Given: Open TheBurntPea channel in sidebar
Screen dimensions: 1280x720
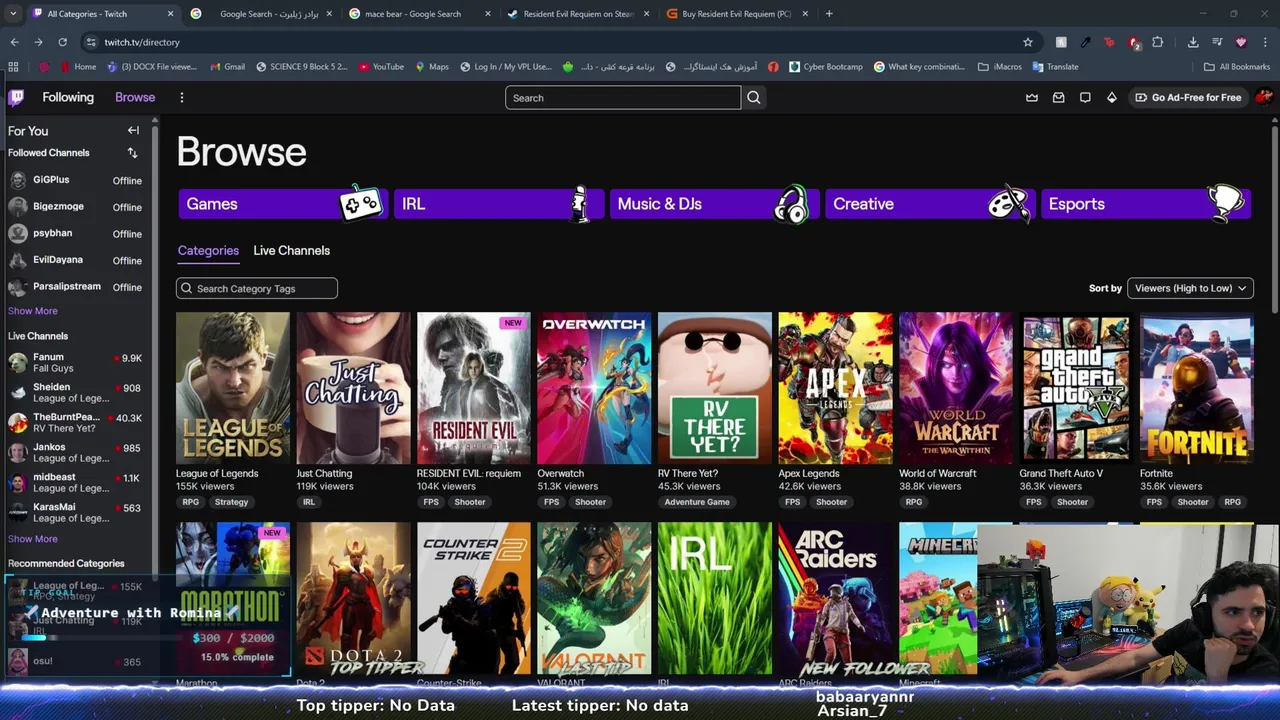Looking at the screenshot, I should pyautogui.click(x=77, y=423).
